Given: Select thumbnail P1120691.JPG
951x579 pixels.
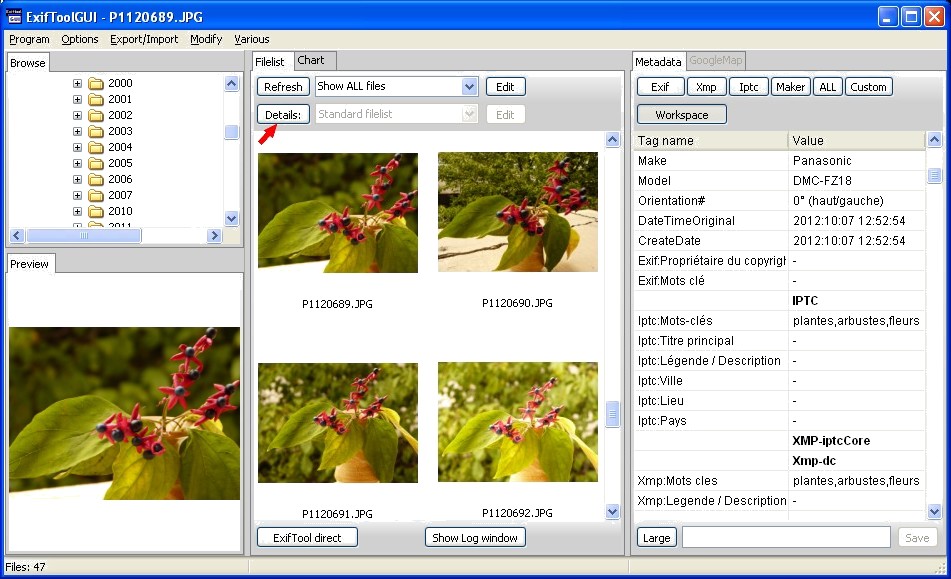Looking at the screenshot, I should 338,423.
